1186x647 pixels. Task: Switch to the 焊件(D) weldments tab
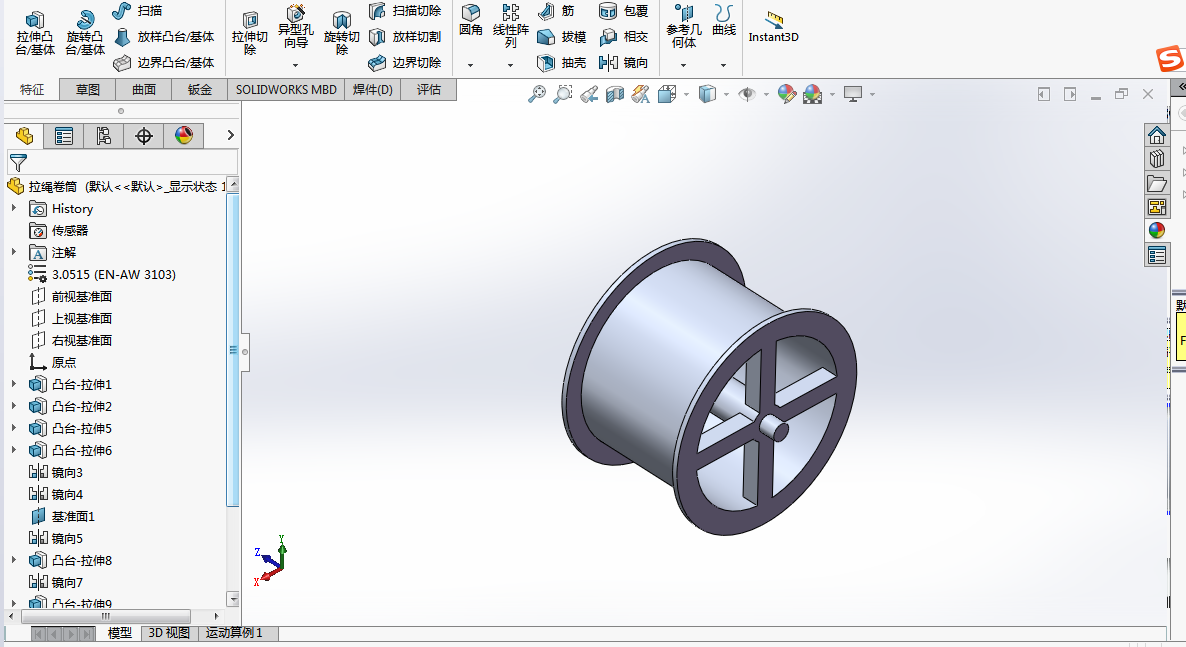[x=373, y=89]
